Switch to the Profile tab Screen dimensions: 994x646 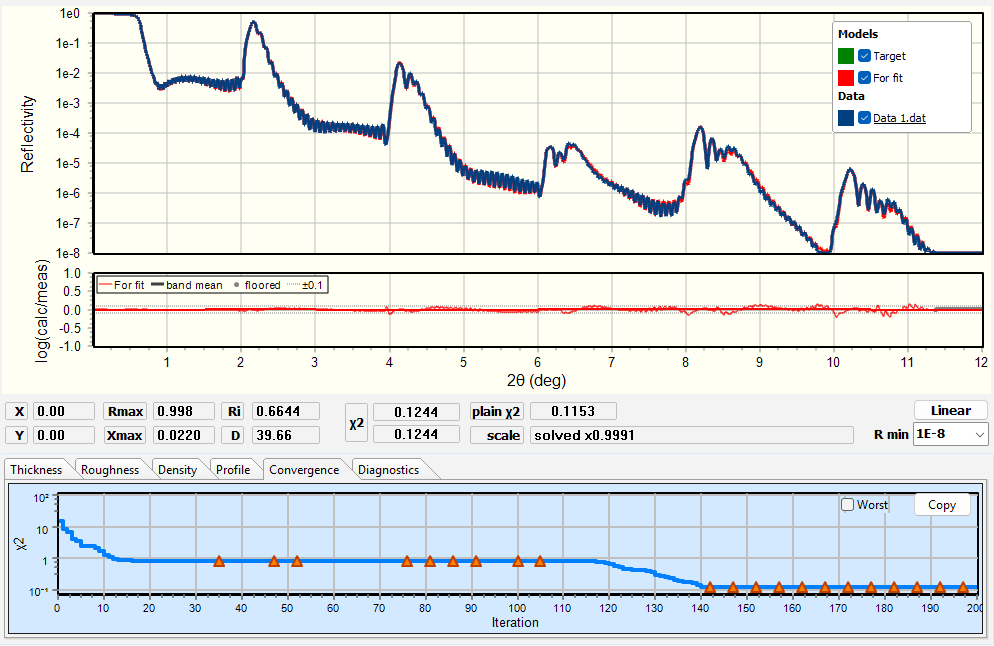[x=233, y=470]
